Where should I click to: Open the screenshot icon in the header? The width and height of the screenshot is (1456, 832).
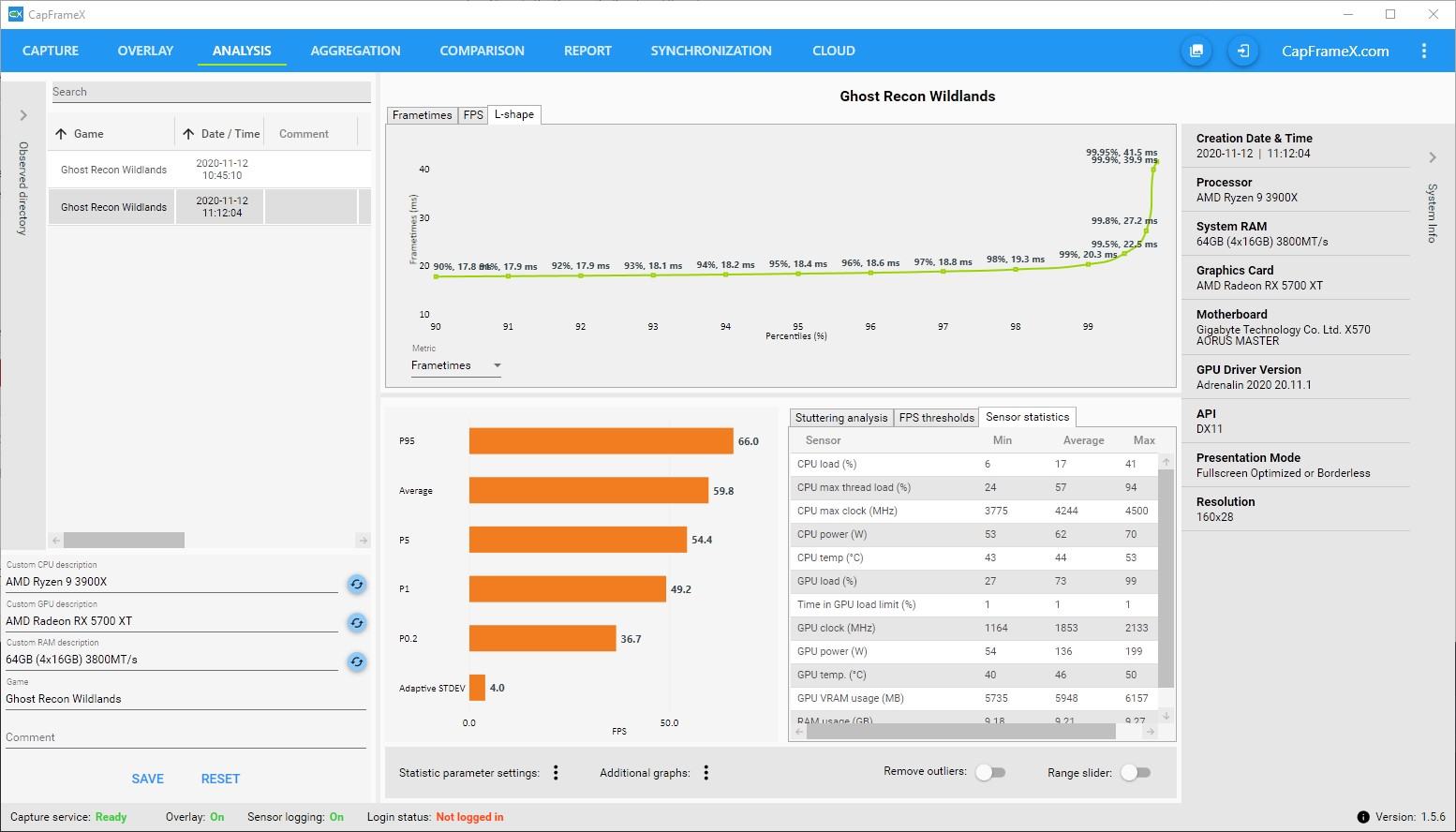point(1196,51)
